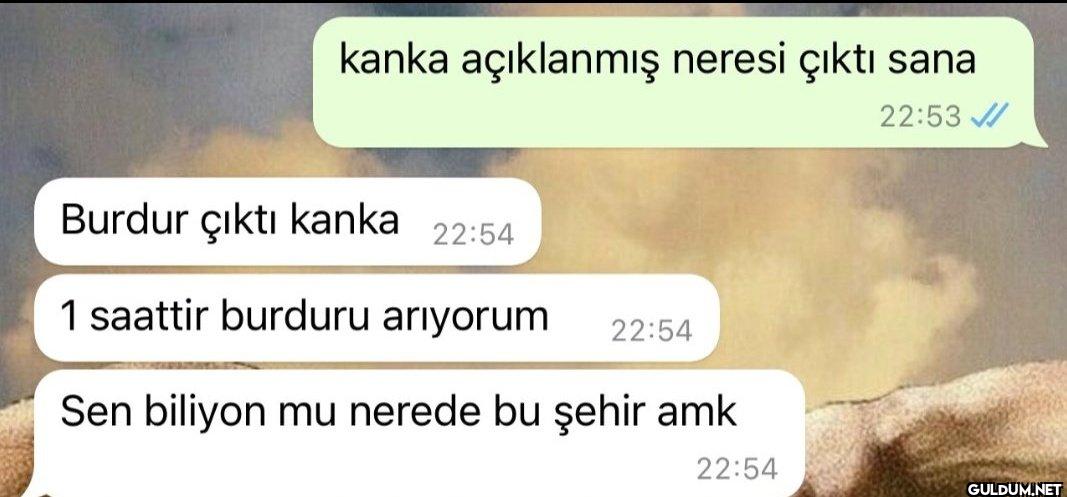Click the word 'açıklanmış' in green message
The height and width of the screenshot is (497, 1067).
(560, 61)
